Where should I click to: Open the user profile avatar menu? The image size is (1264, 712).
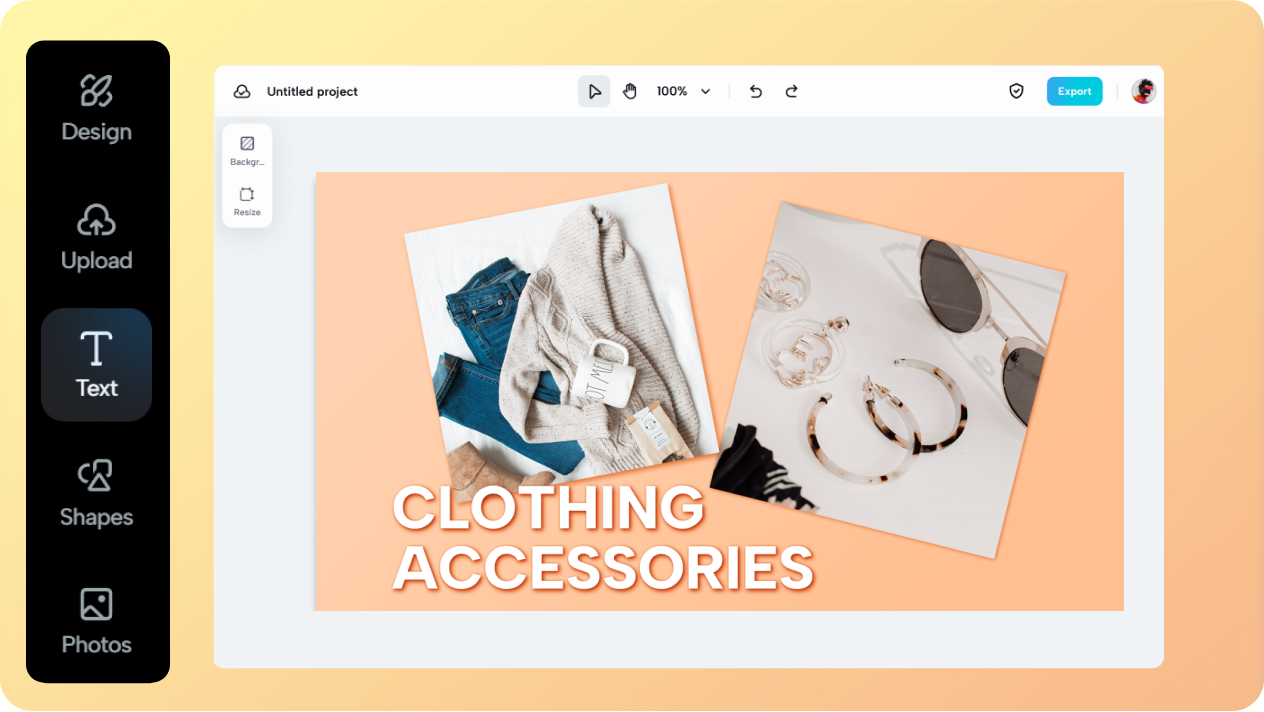point(1143,91)
